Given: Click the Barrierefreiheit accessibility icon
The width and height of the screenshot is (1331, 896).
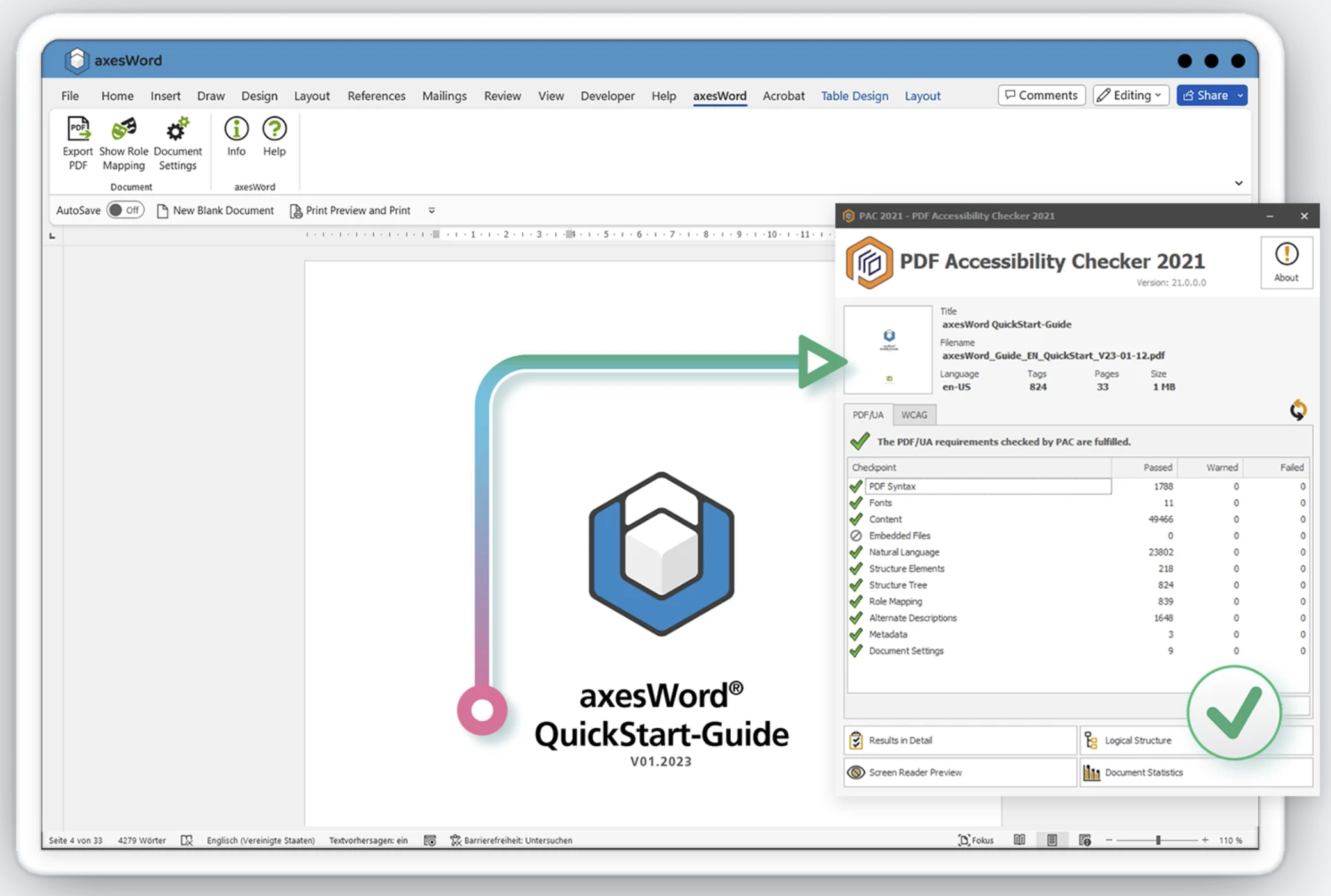Looking at the screenshot, I should [456, 840].
